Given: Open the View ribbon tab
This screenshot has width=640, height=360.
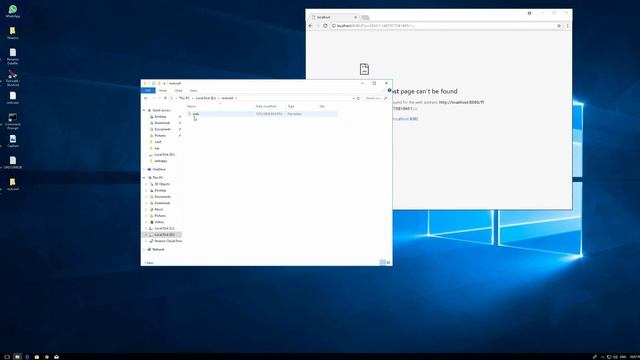Looking at the screenshot, I should pyautogui.click(x=193, y=90).
